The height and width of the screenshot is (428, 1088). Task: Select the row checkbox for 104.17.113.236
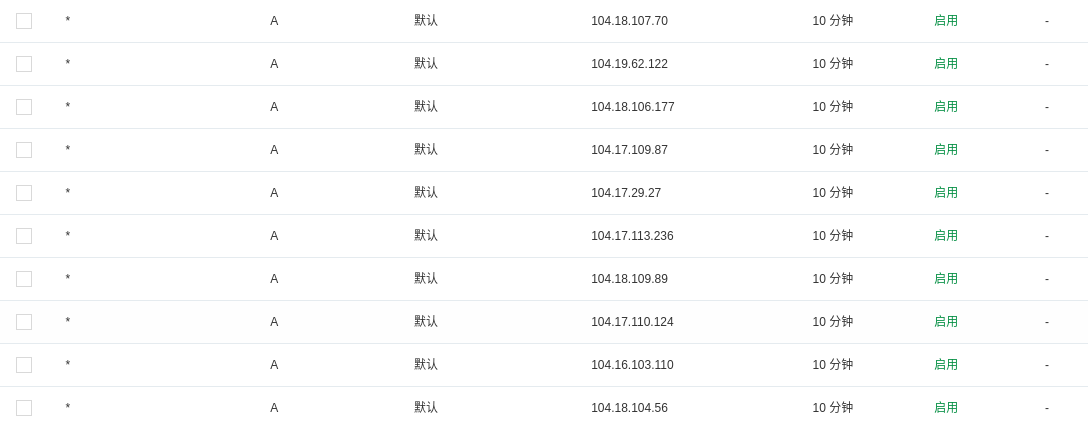[24, 236]
